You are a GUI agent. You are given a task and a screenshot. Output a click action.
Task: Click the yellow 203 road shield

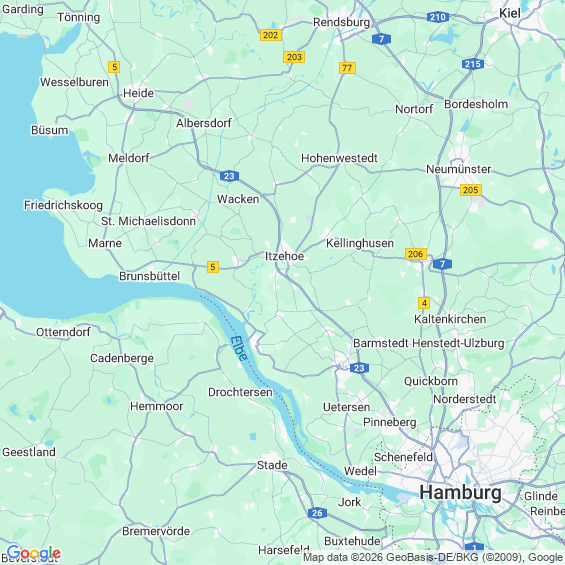[294, 57]
